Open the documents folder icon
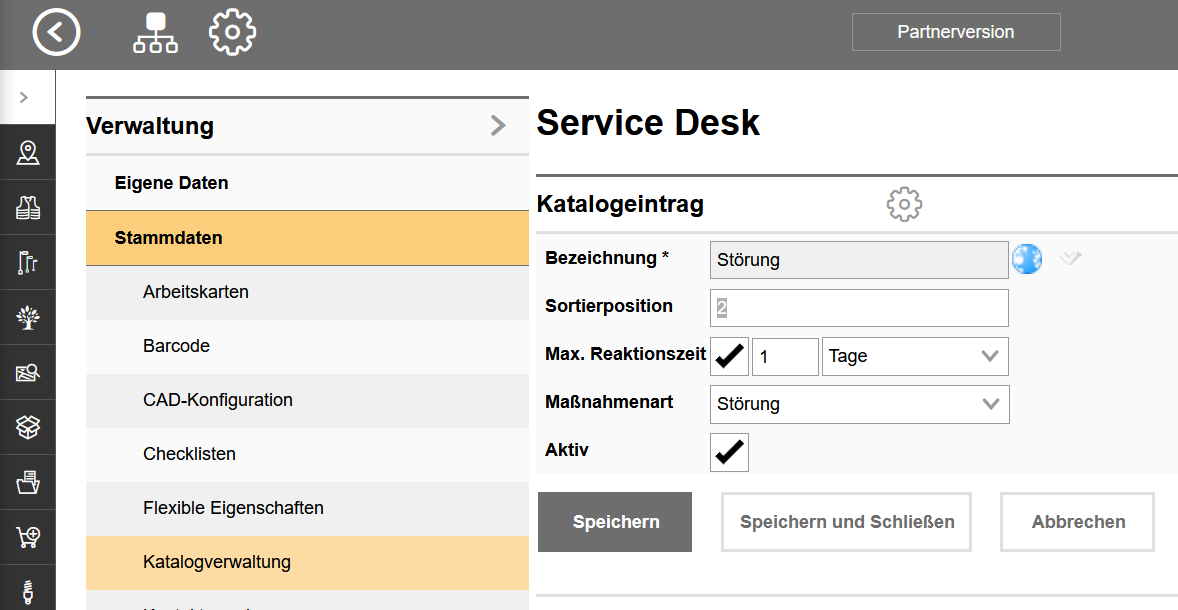The height and width of the screenshot is (610, 1178). (x=28, y=482)
